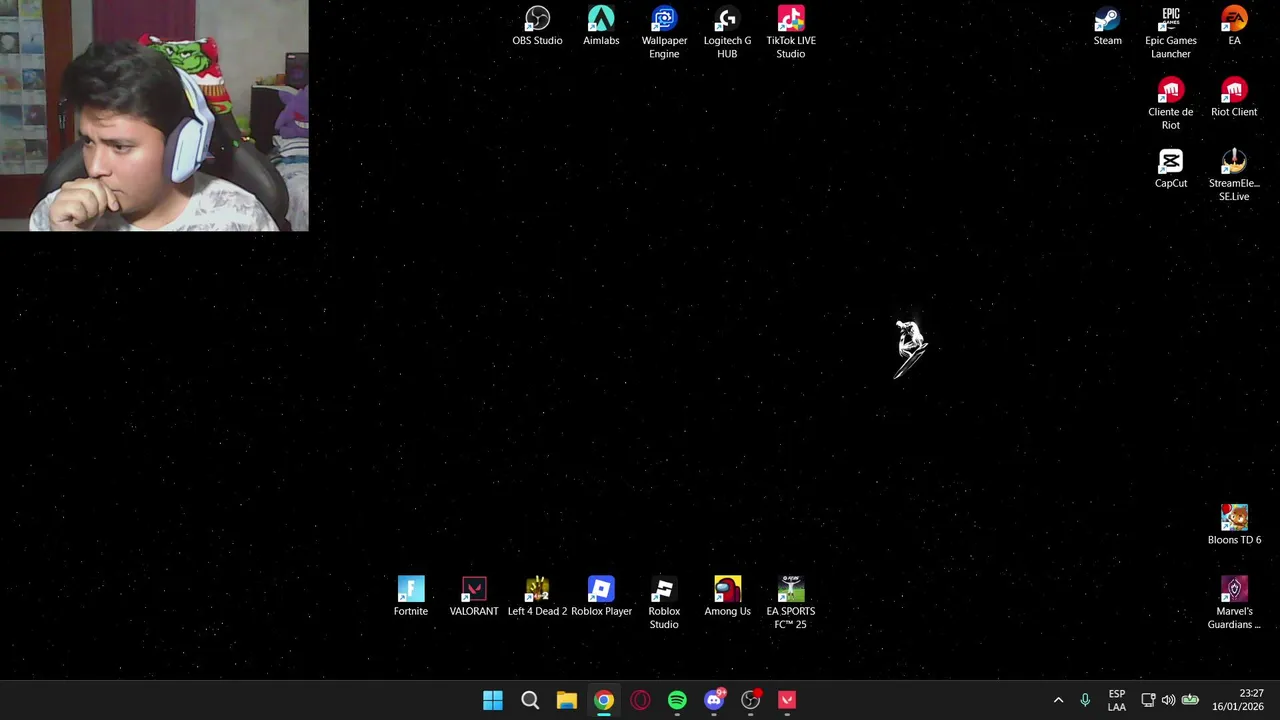Select StreamElements SE.Live desktop icon
Viewport: 1280px width, 720px height.
coord(1234,175)
